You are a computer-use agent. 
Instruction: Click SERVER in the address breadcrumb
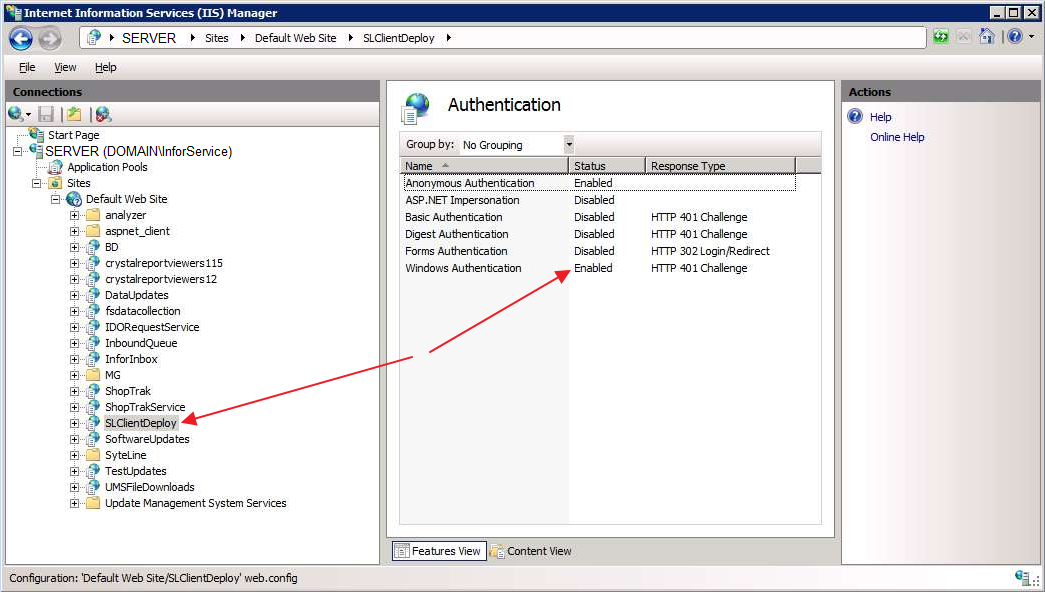click(x=149, y=38)
